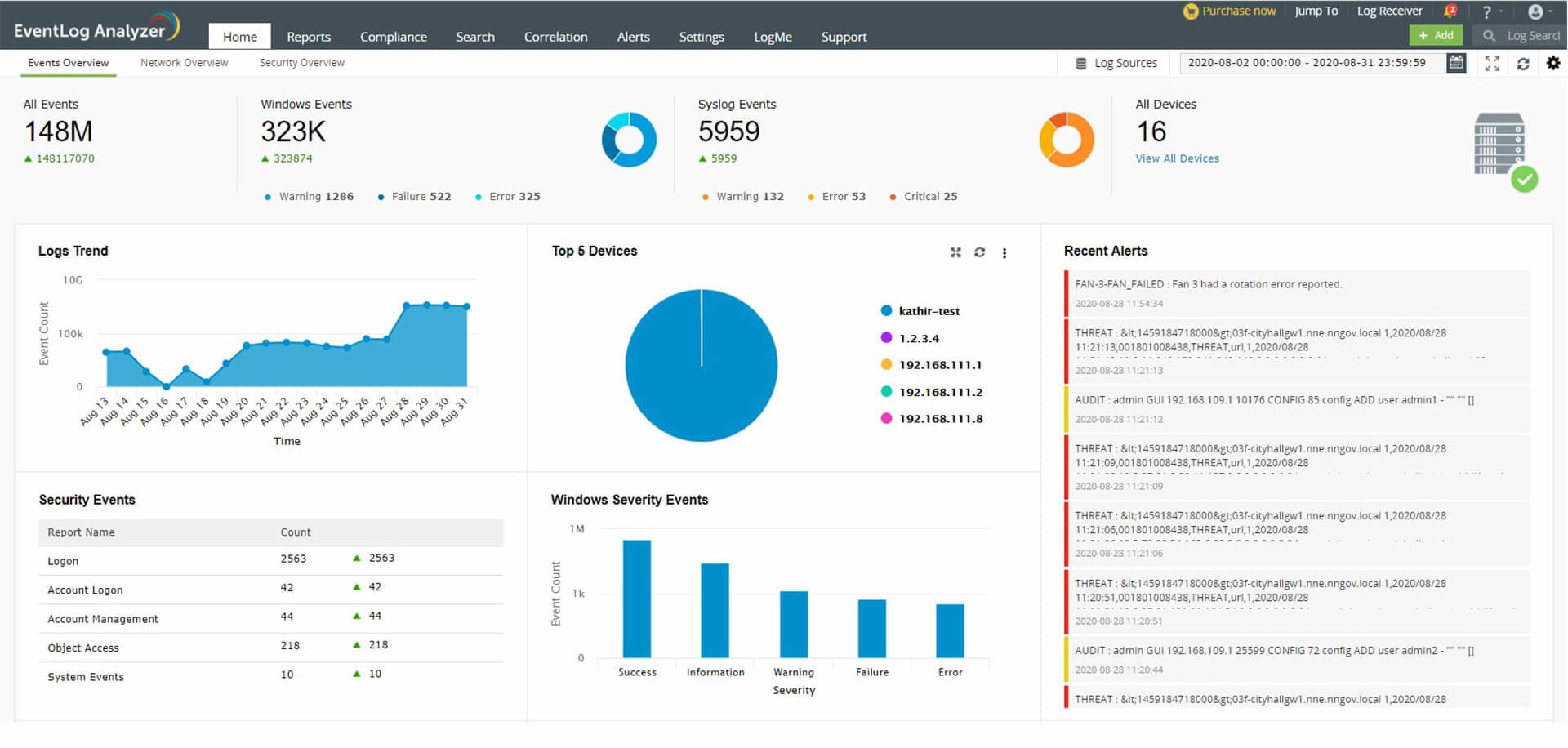Switch to Security Overview sub-tab

(302, 63)
